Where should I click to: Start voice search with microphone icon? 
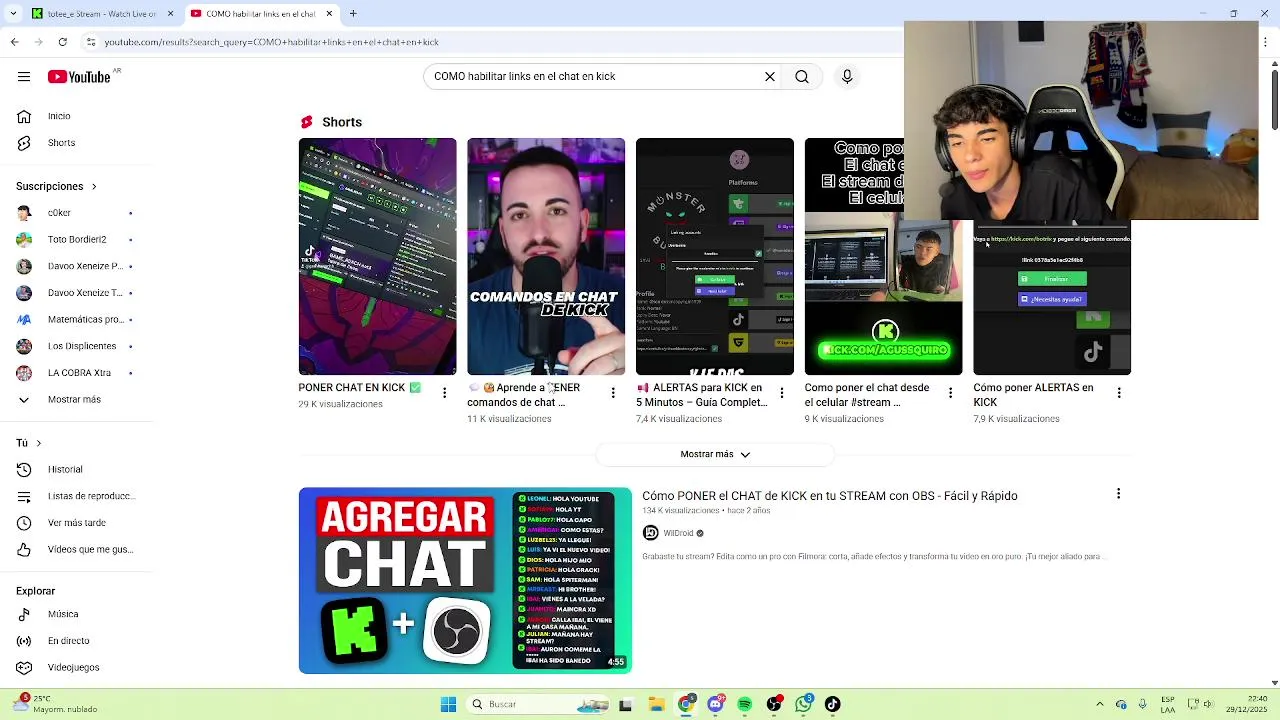pyautogui.click(x=847, y=76)
